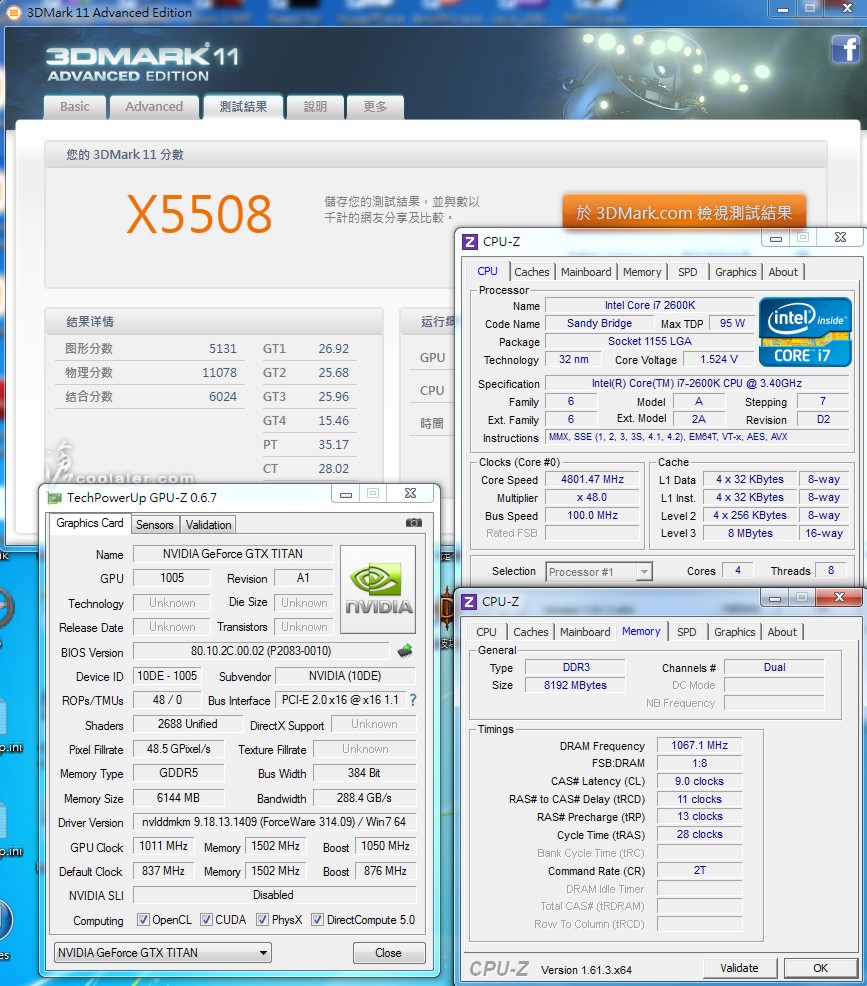Viewport: 867px width, 986px height.
Task: Click the GT4 result 15.46
Action: point(333,420)
